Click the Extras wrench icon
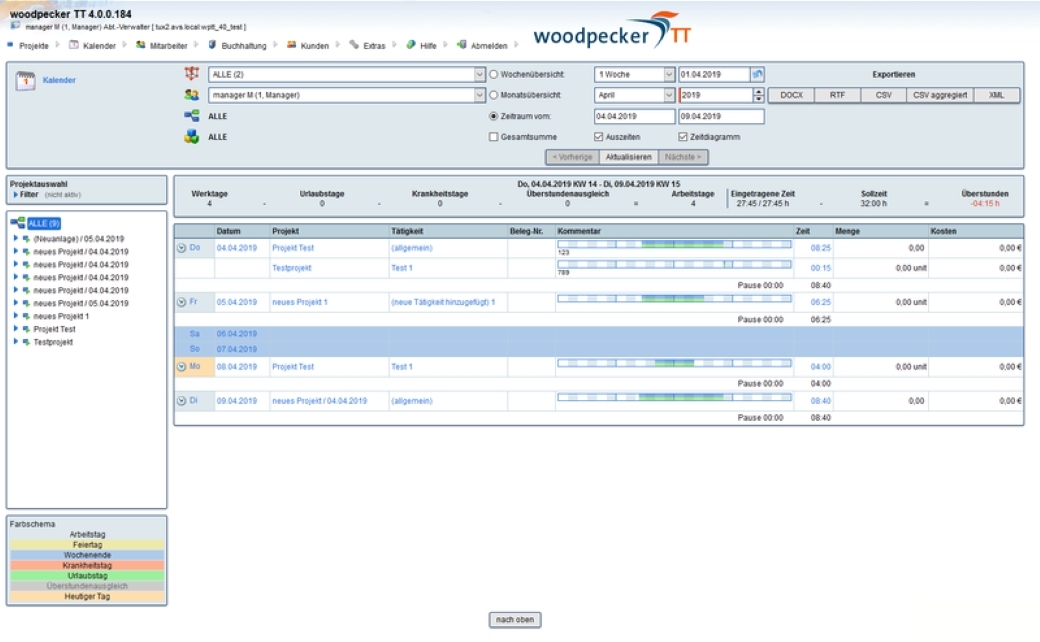Screen dimensions: 1040x642 pyautogui.click(x=354, y=45)
